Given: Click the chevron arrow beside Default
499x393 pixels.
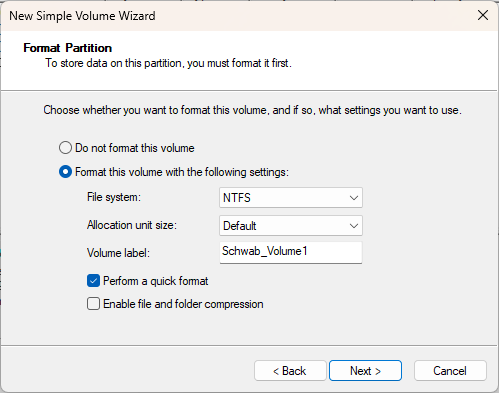Looking at the screenshot, I should coord(354,226).
